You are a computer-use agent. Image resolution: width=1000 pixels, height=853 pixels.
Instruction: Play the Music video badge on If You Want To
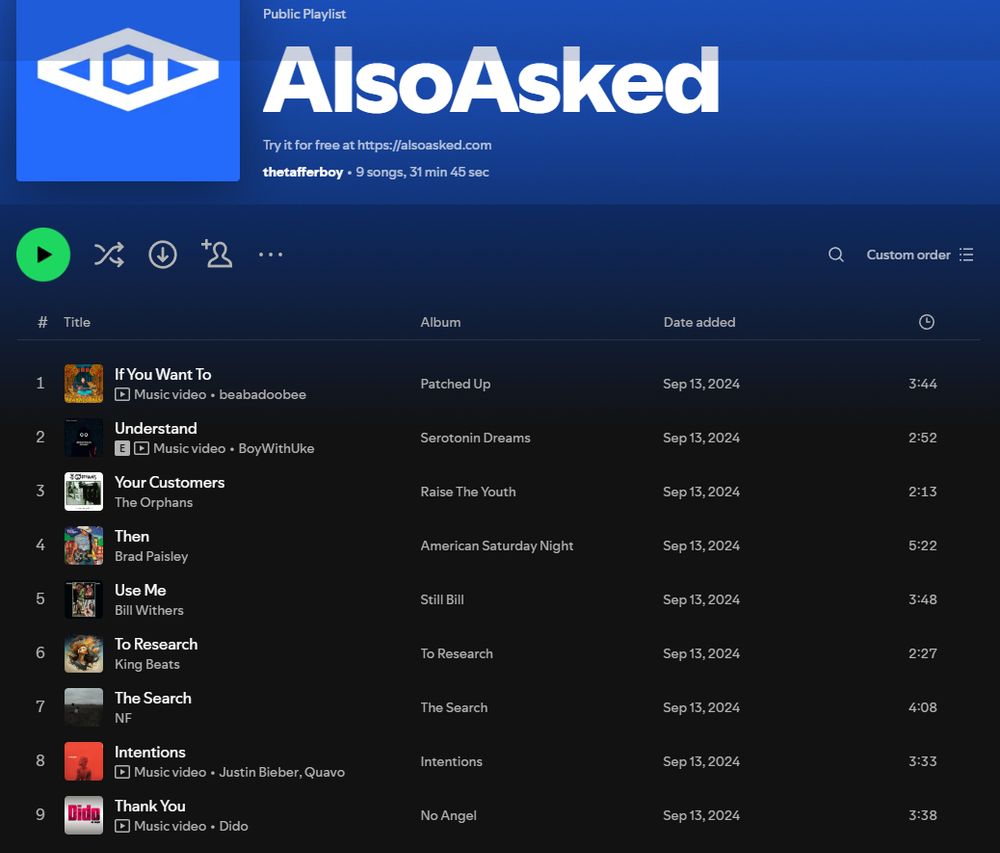[122, 395]
